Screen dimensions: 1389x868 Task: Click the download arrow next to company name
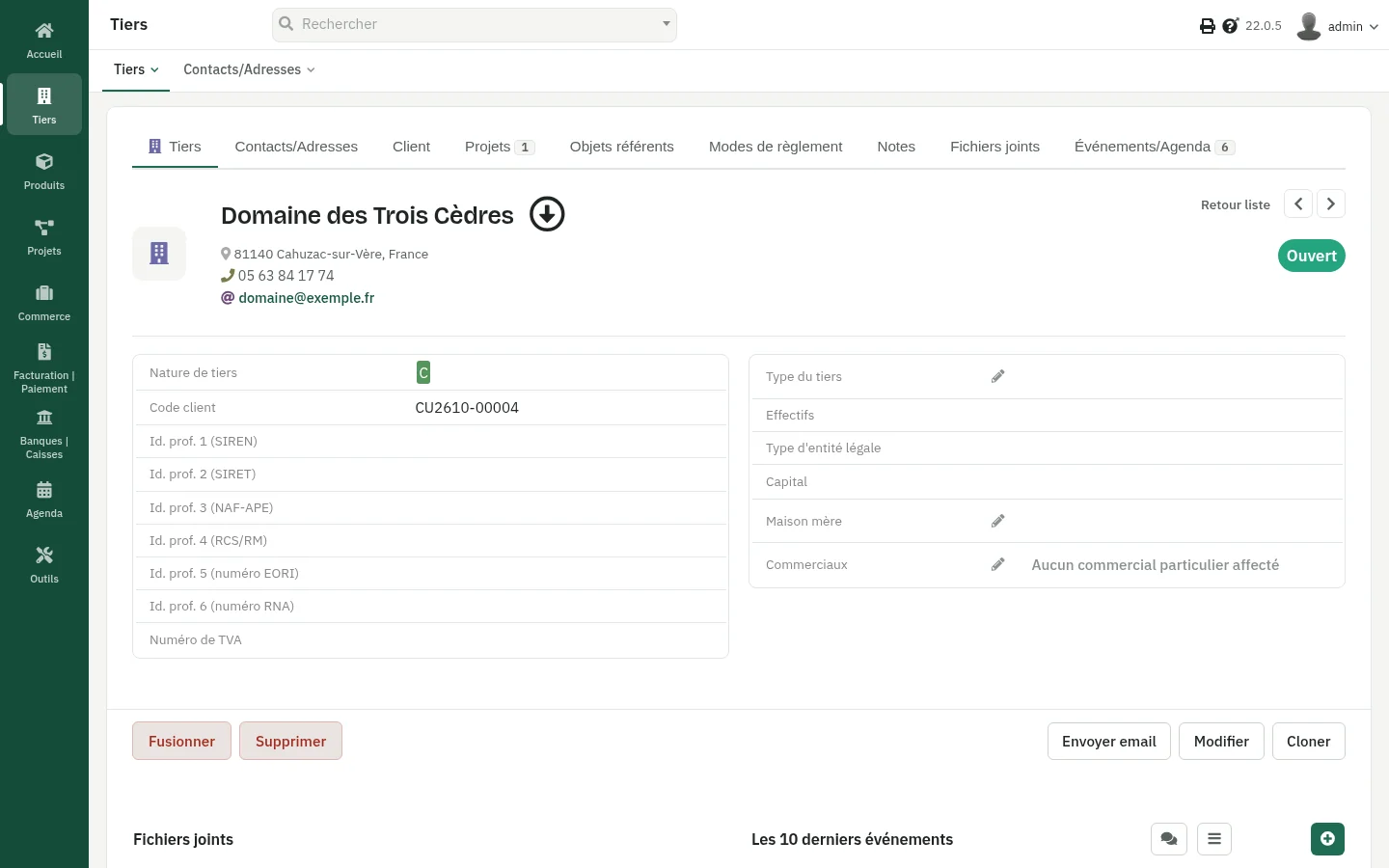pyautogui.click(x=547, y=214)
